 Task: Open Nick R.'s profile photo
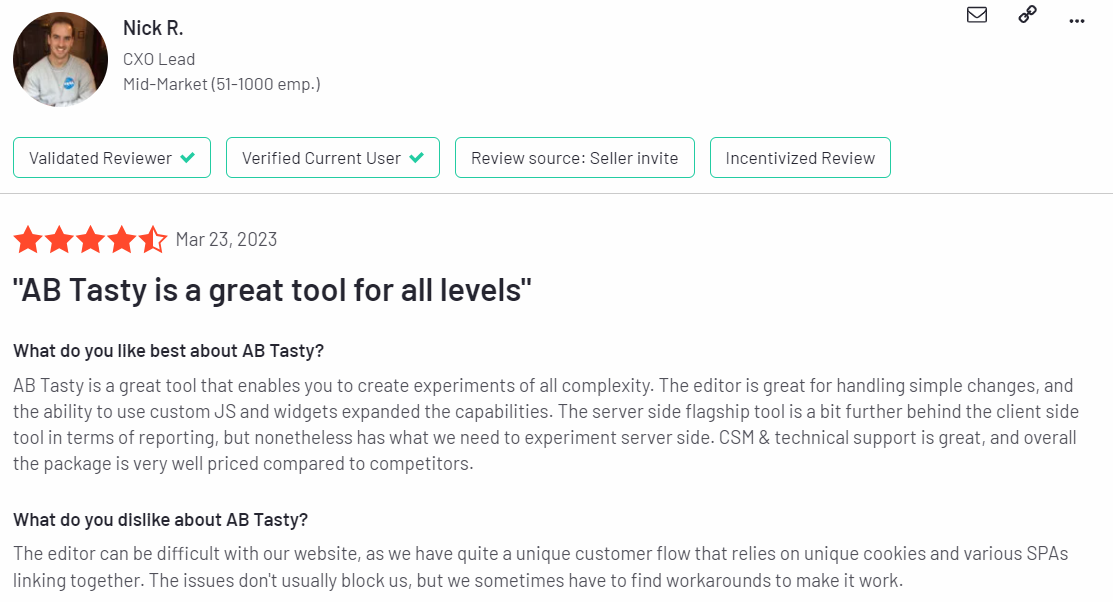(x=60, y=59)
